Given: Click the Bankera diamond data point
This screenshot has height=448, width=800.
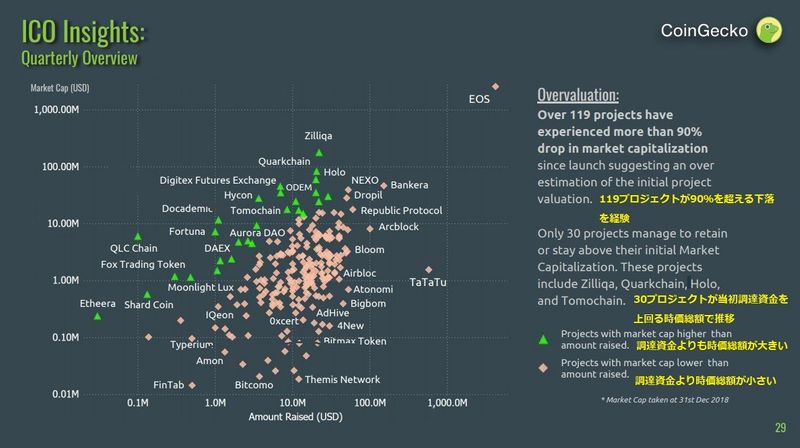Looking at the screenshot, I should [x=383, y=185].
